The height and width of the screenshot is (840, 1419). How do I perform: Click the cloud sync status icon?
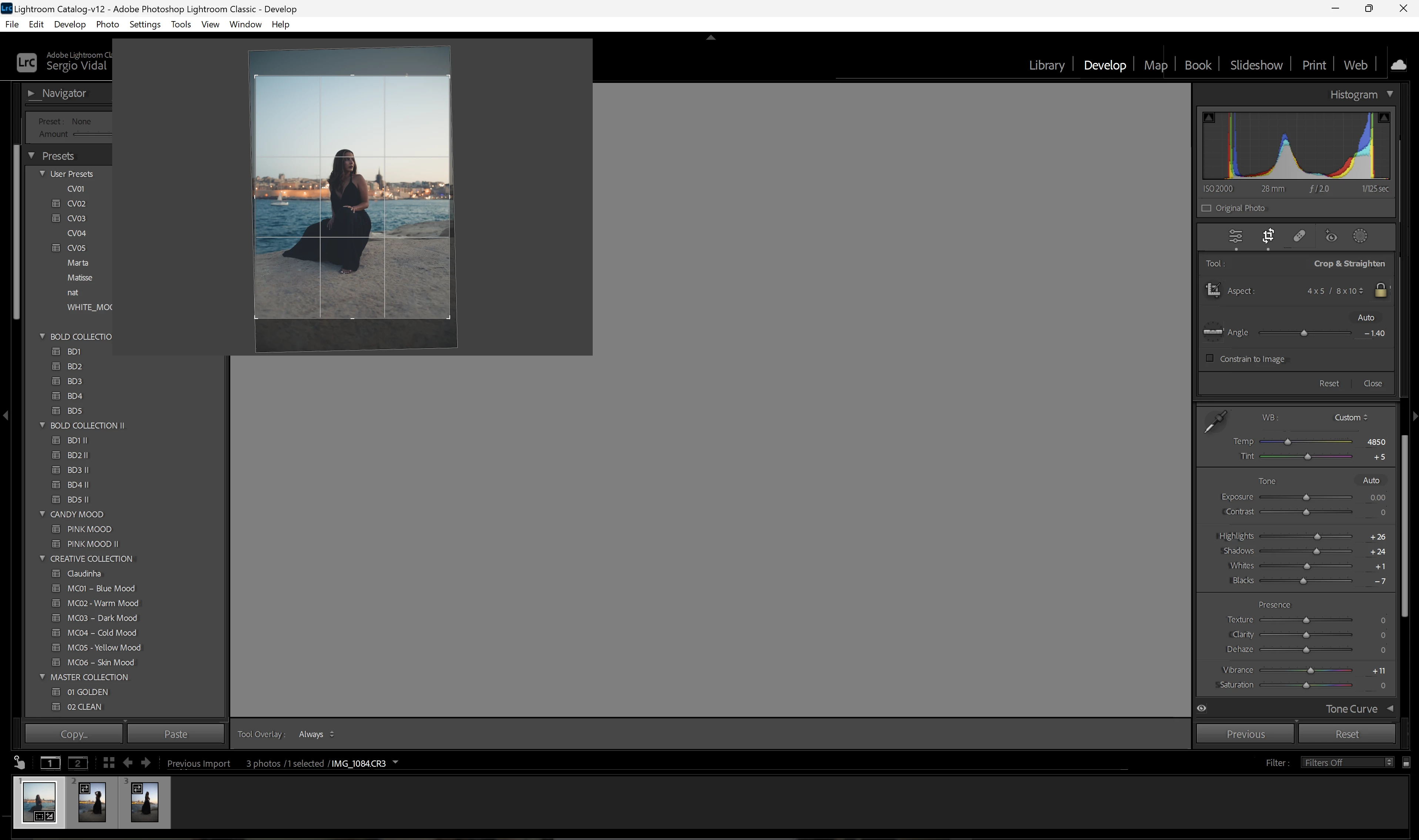click(1399, 65)
